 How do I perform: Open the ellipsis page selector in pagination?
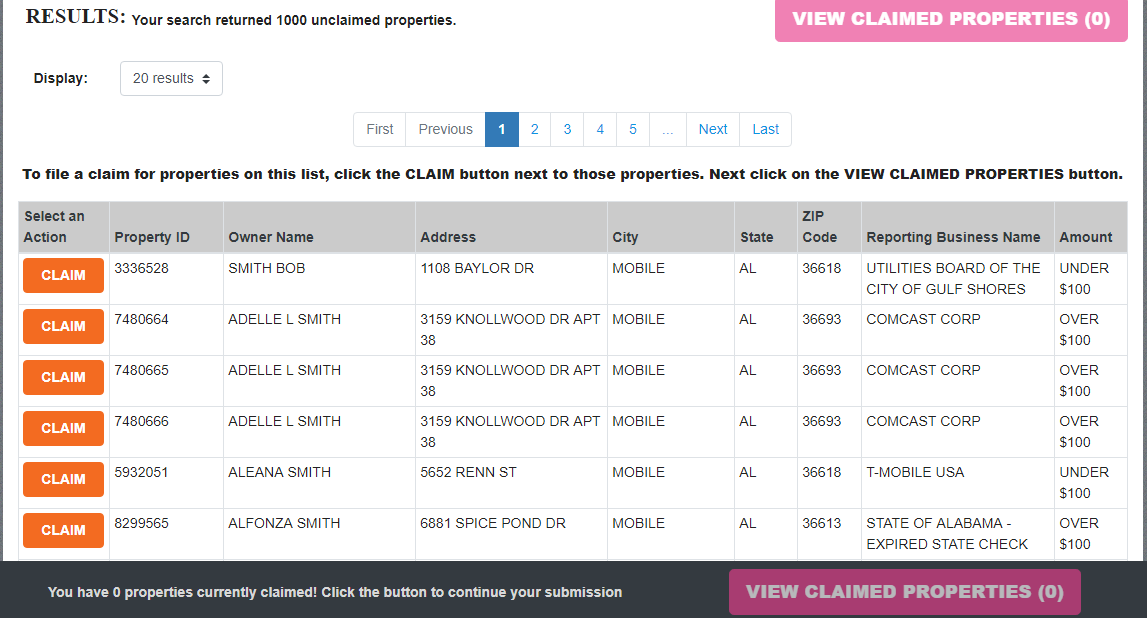tap(667, 129)
